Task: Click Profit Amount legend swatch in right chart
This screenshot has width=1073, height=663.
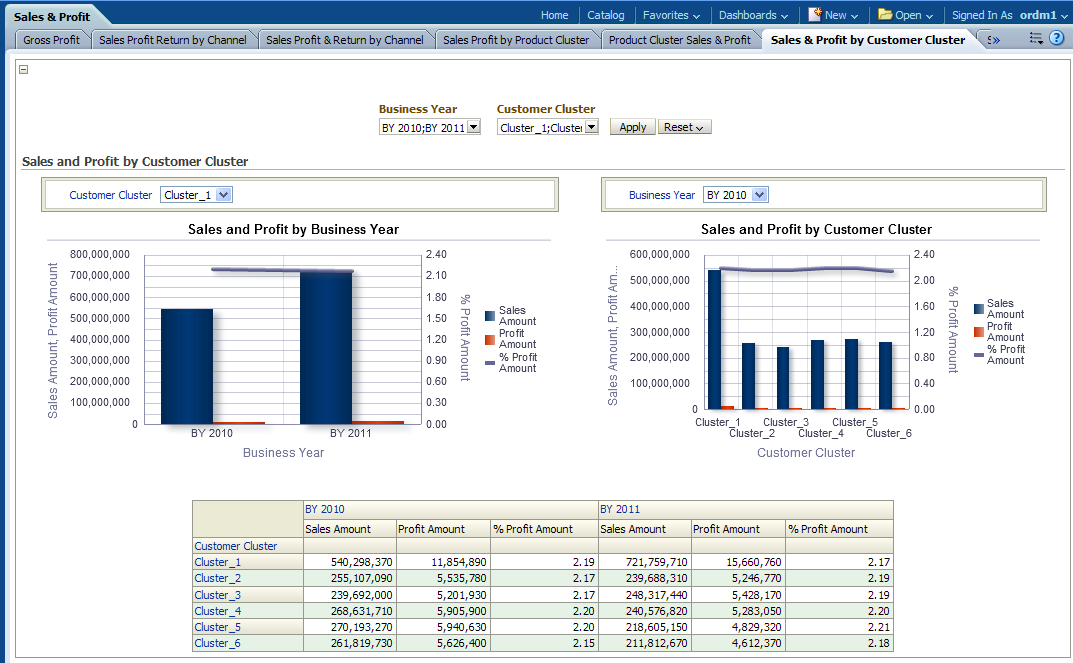Action: 979,332
